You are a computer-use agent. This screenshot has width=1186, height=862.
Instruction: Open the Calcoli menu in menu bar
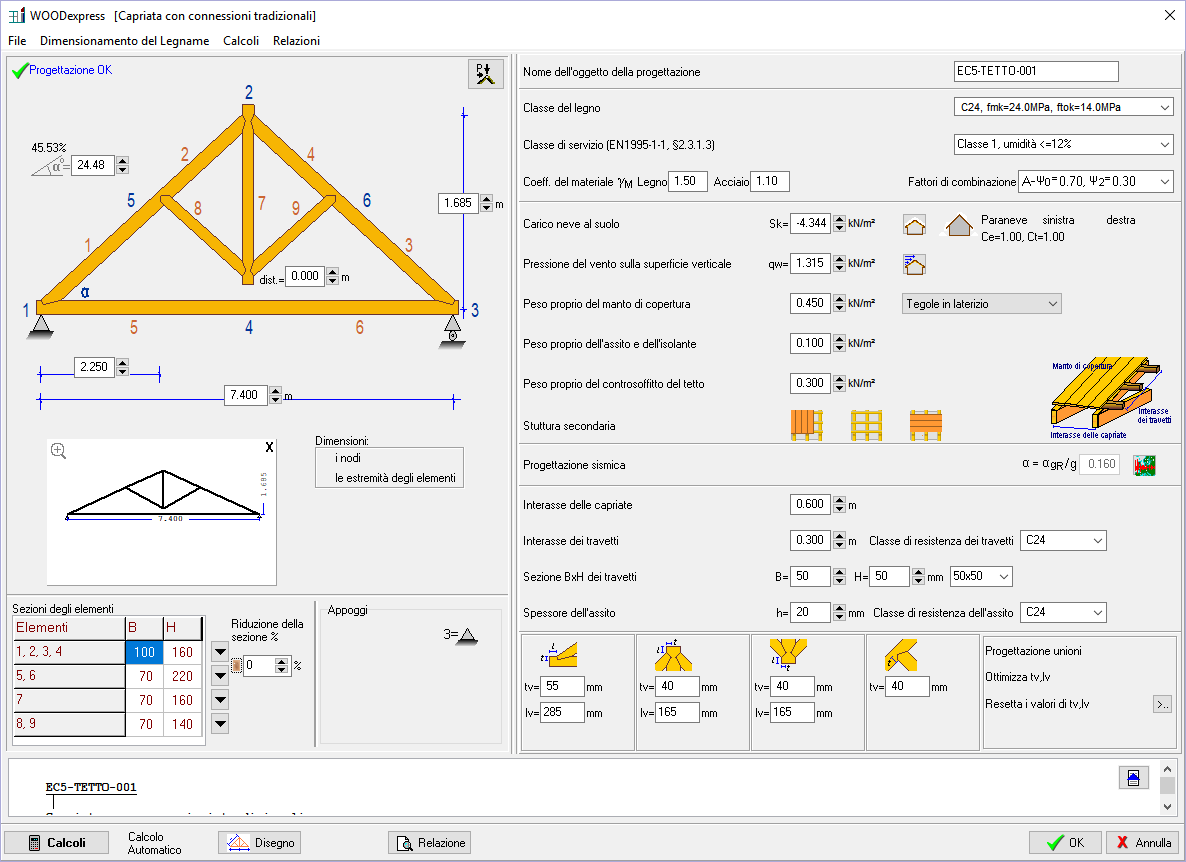[241, 41]
